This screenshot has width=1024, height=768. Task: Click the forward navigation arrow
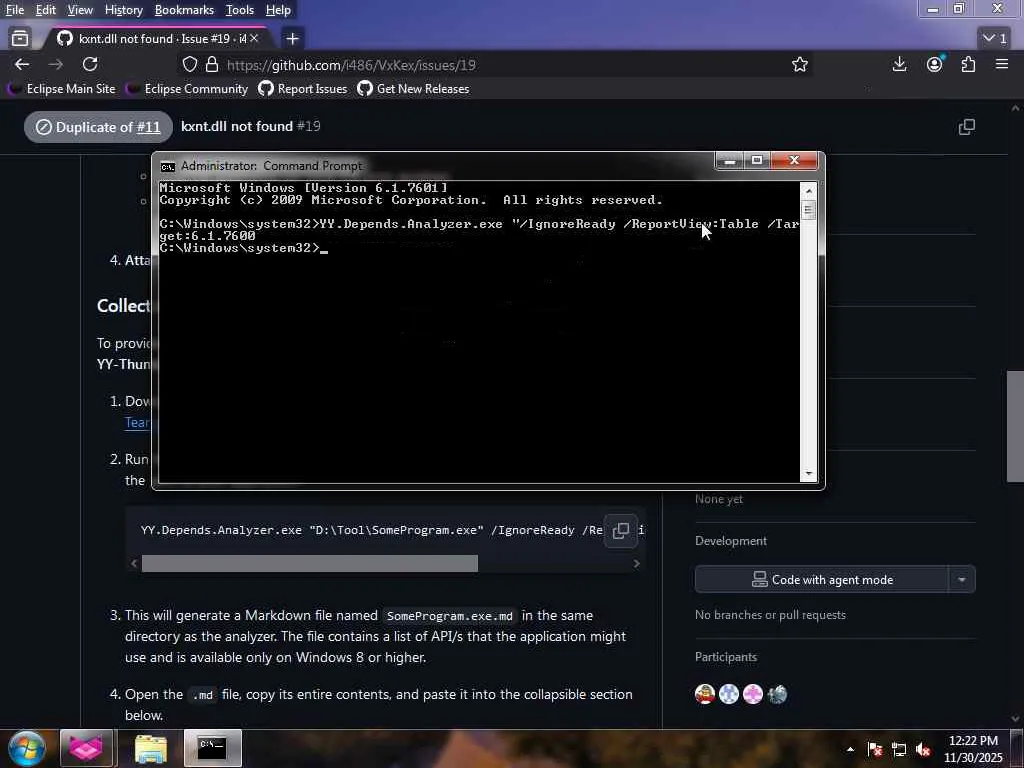pos(56,64)
